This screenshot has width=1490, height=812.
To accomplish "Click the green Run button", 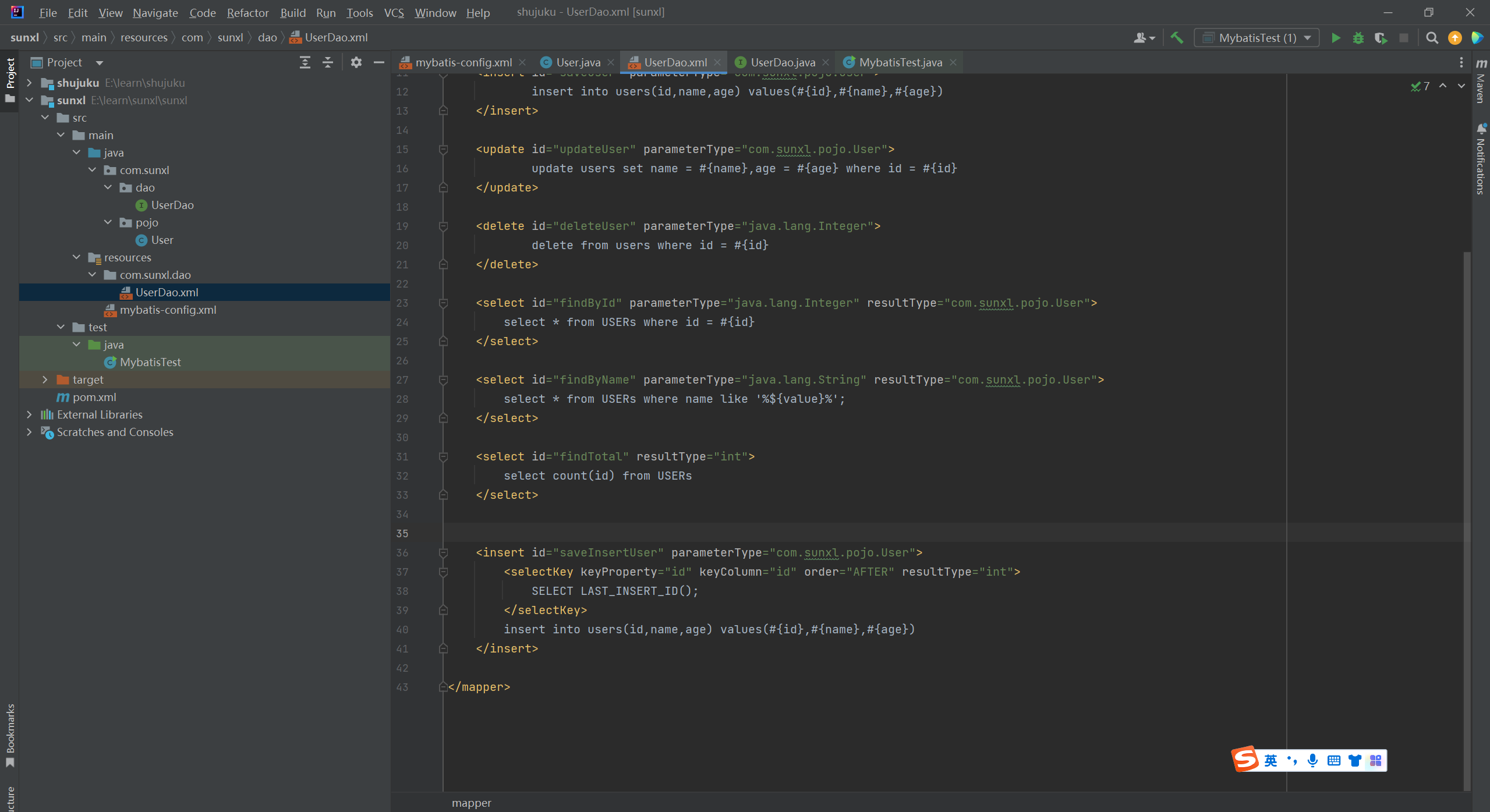I will coord(1336,38).
